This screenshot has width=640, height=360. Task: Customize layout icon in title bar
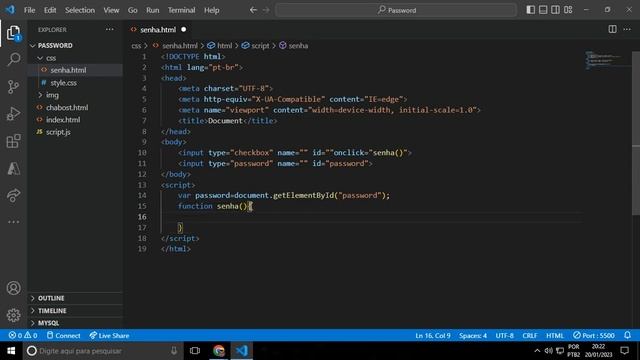pos(568,10)
